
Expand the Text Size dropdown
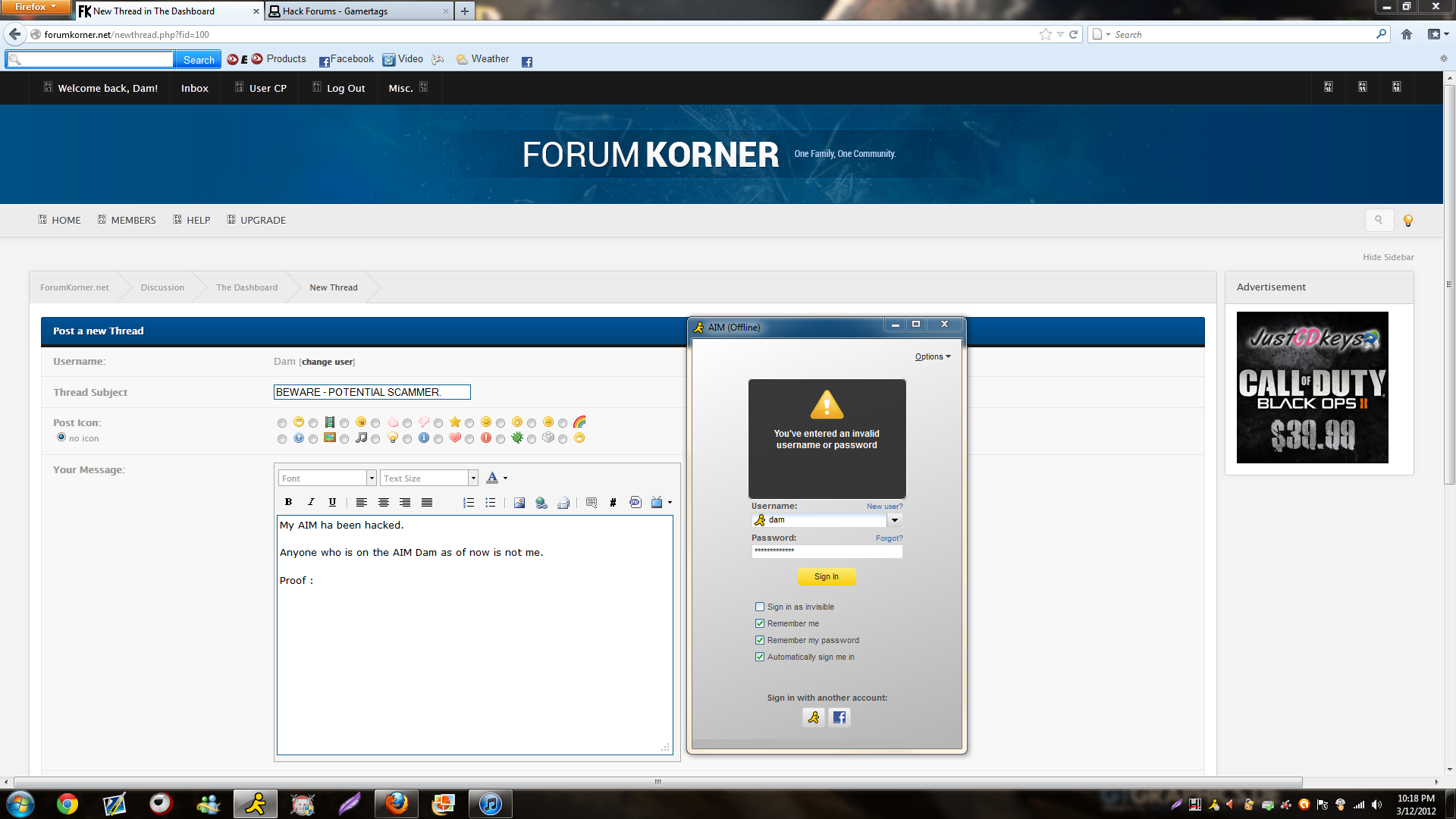pyautogui.click(x=472, y=478)
